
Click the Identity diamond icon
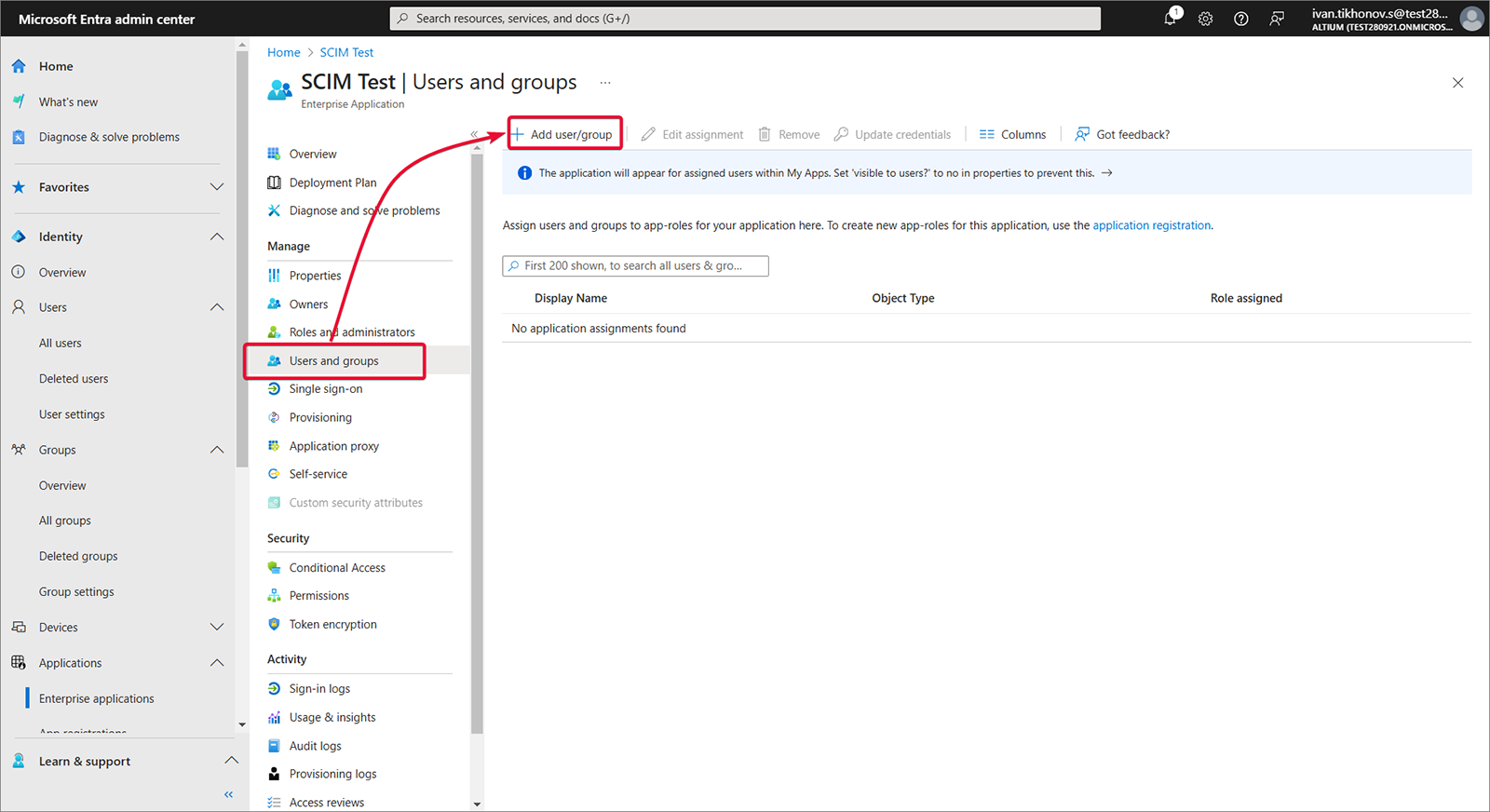point(19,237)
